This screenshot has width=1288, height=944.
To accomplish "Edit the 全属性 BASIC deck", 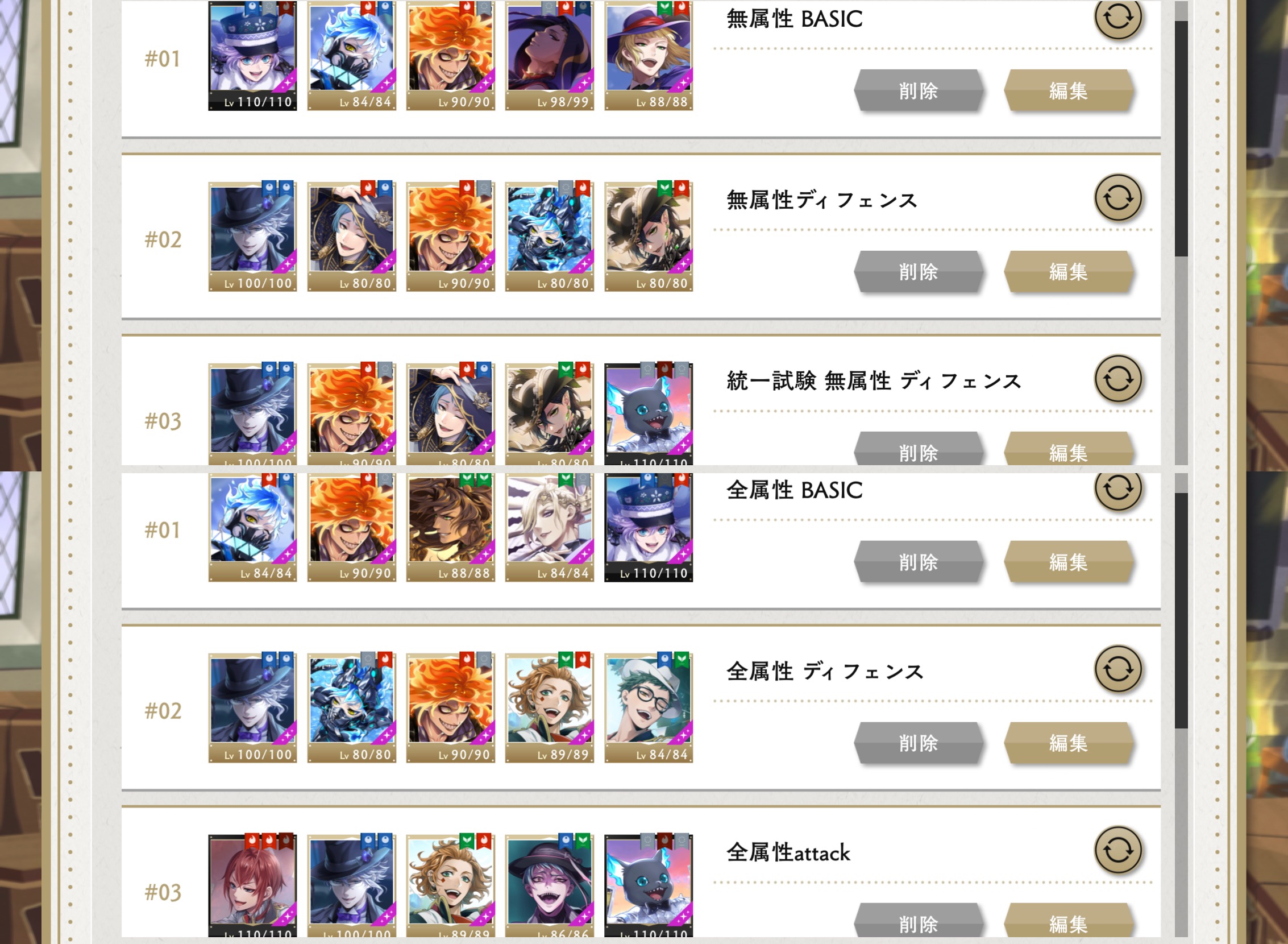I will pos(1068,562).
